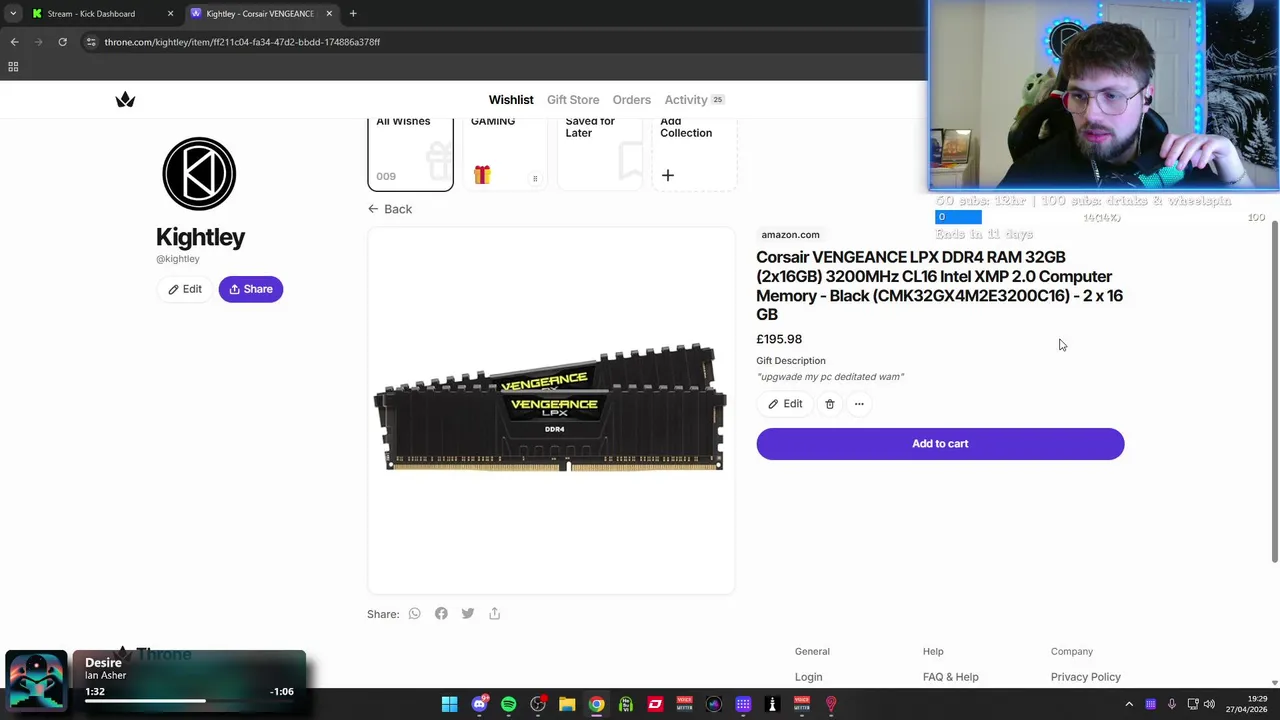Click the page vertical scrollbar
The height and width of the screenshot is (720, 1280).
[1274, 390]
